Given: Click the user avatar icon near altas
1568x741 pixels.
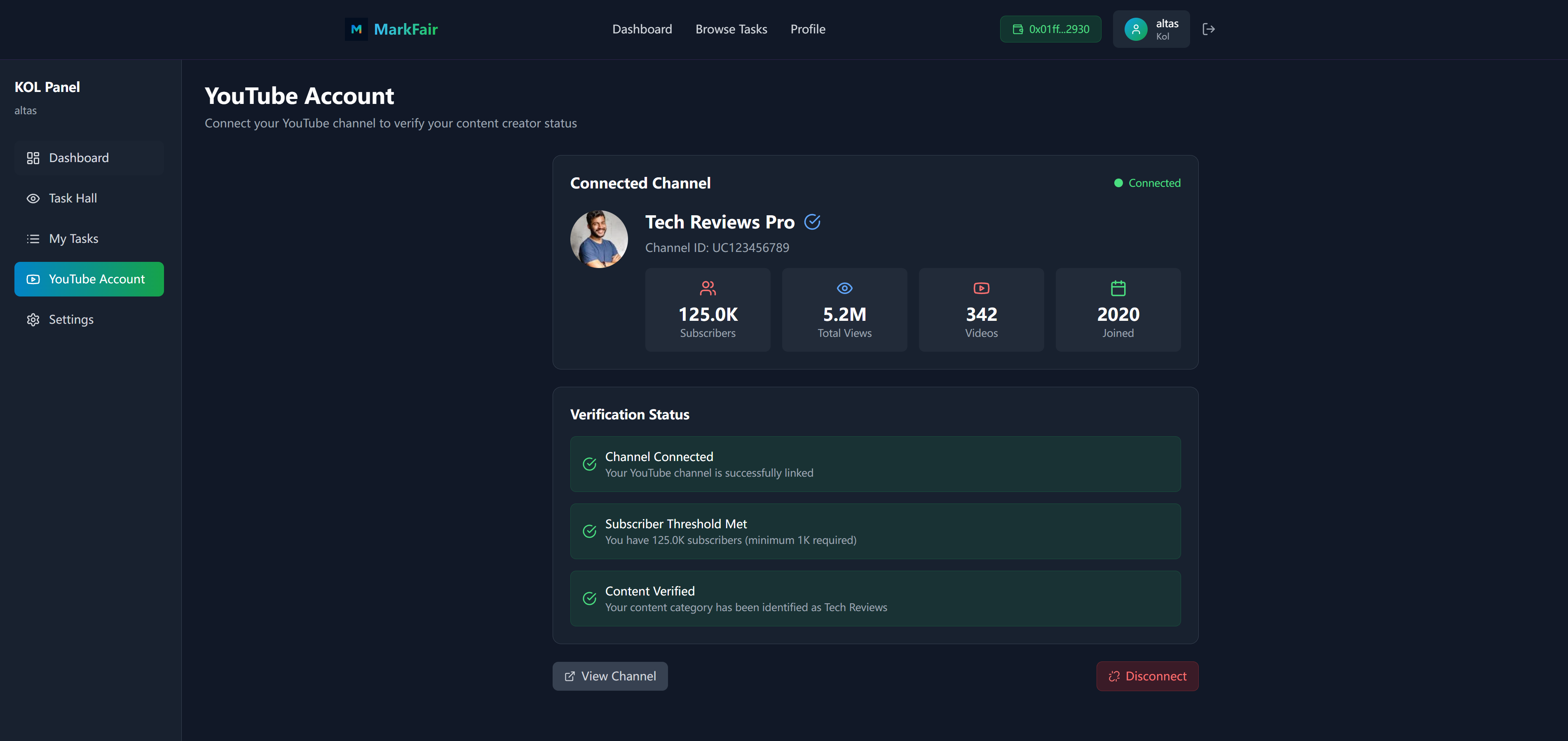Looking at the screenshot, I should (x=1135, y=29).
